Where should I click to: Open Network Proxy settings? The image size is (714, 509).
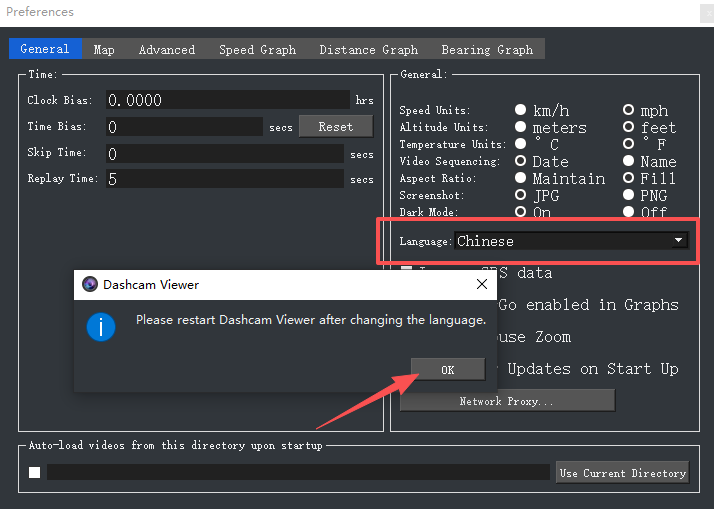pos(507,401)
